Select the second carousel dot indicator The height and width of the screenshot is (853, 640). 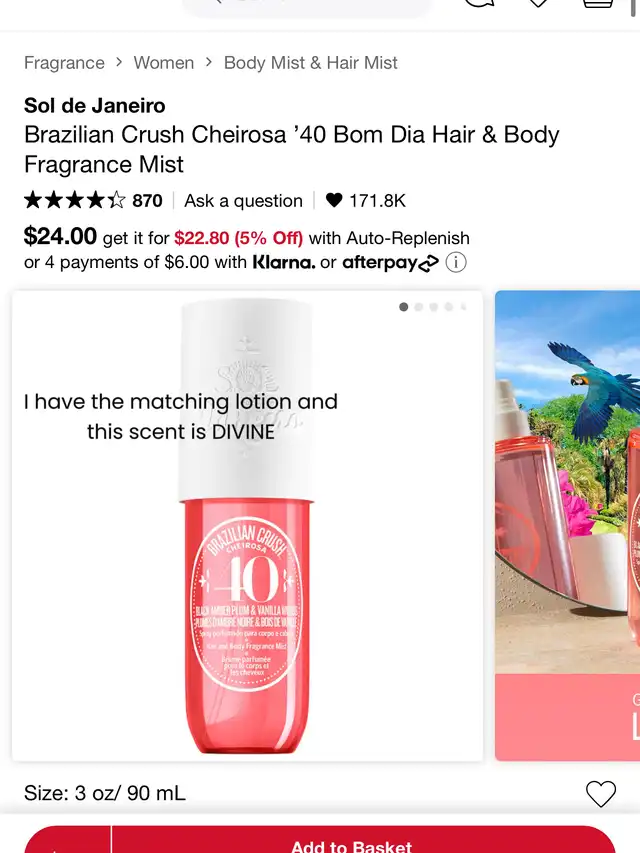tap(419, 307)
